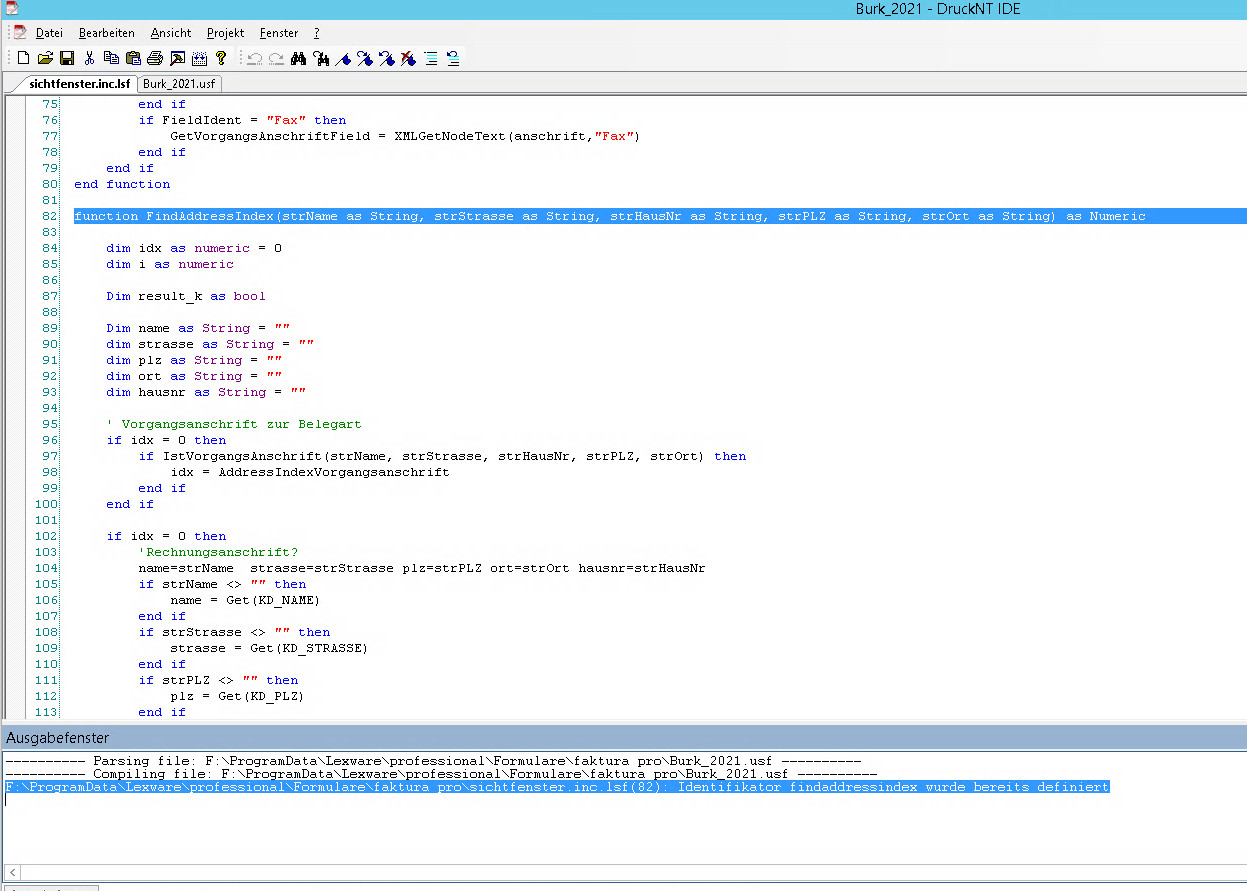This screenshot has width=1247, height=891.
Task: Click the scissors cut icon
Action: 89,58
